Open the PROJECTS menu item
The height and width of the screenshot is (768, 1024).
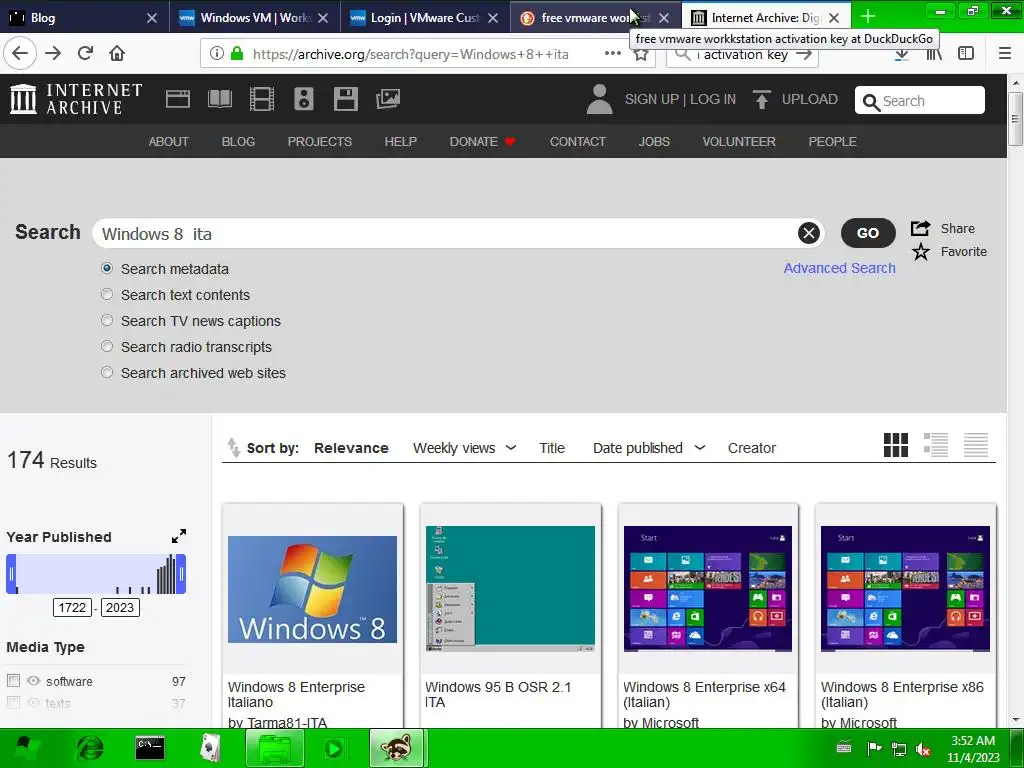(x=320, y=141)
